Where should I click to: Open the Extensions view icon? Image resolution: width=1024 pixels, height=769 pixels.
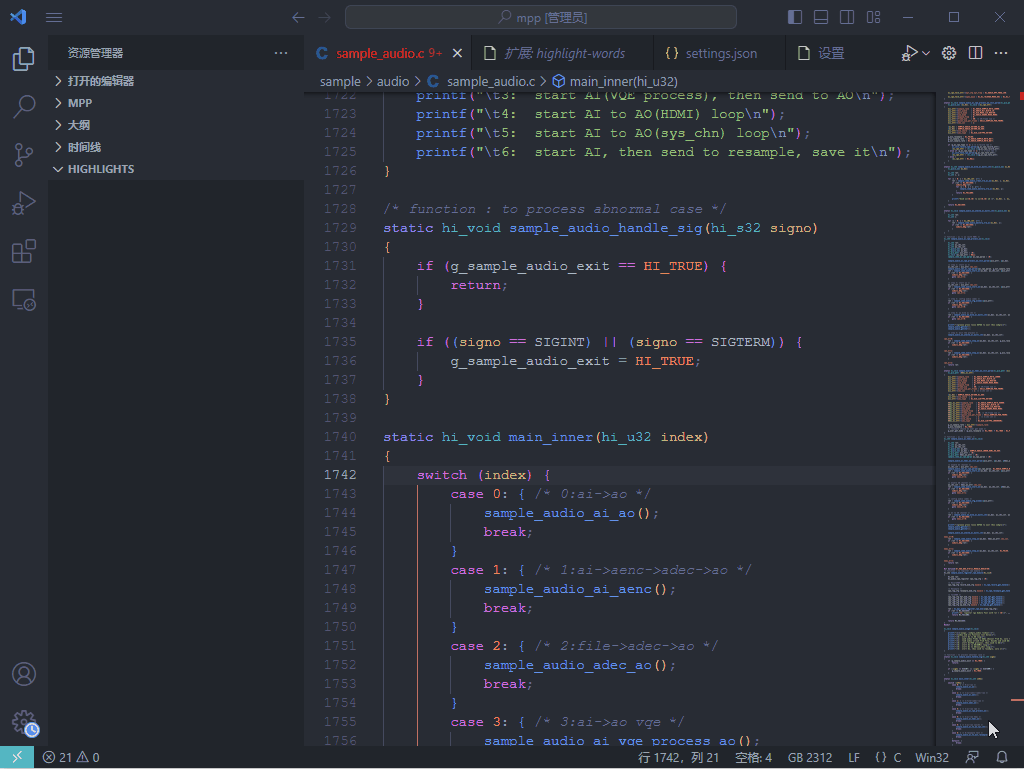point(24,251)
